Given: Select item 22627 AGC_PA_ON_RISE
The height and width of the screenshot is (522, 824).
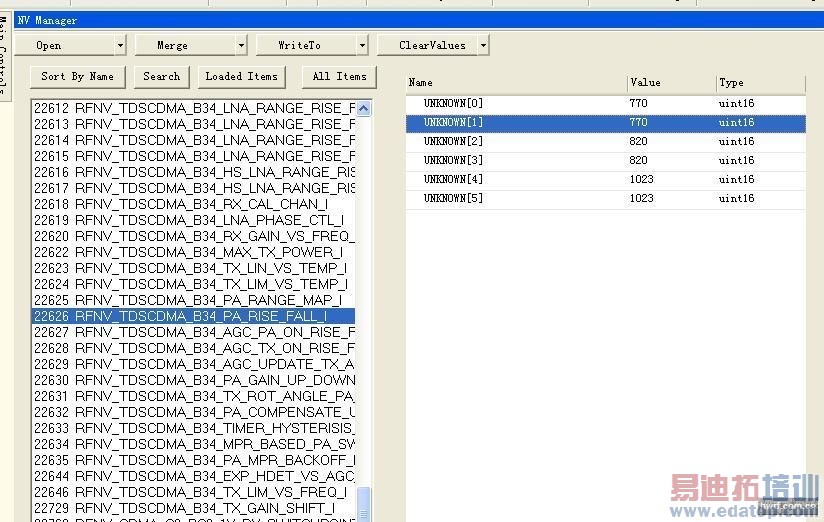Looking at the screenshot, I should point(194,332).
